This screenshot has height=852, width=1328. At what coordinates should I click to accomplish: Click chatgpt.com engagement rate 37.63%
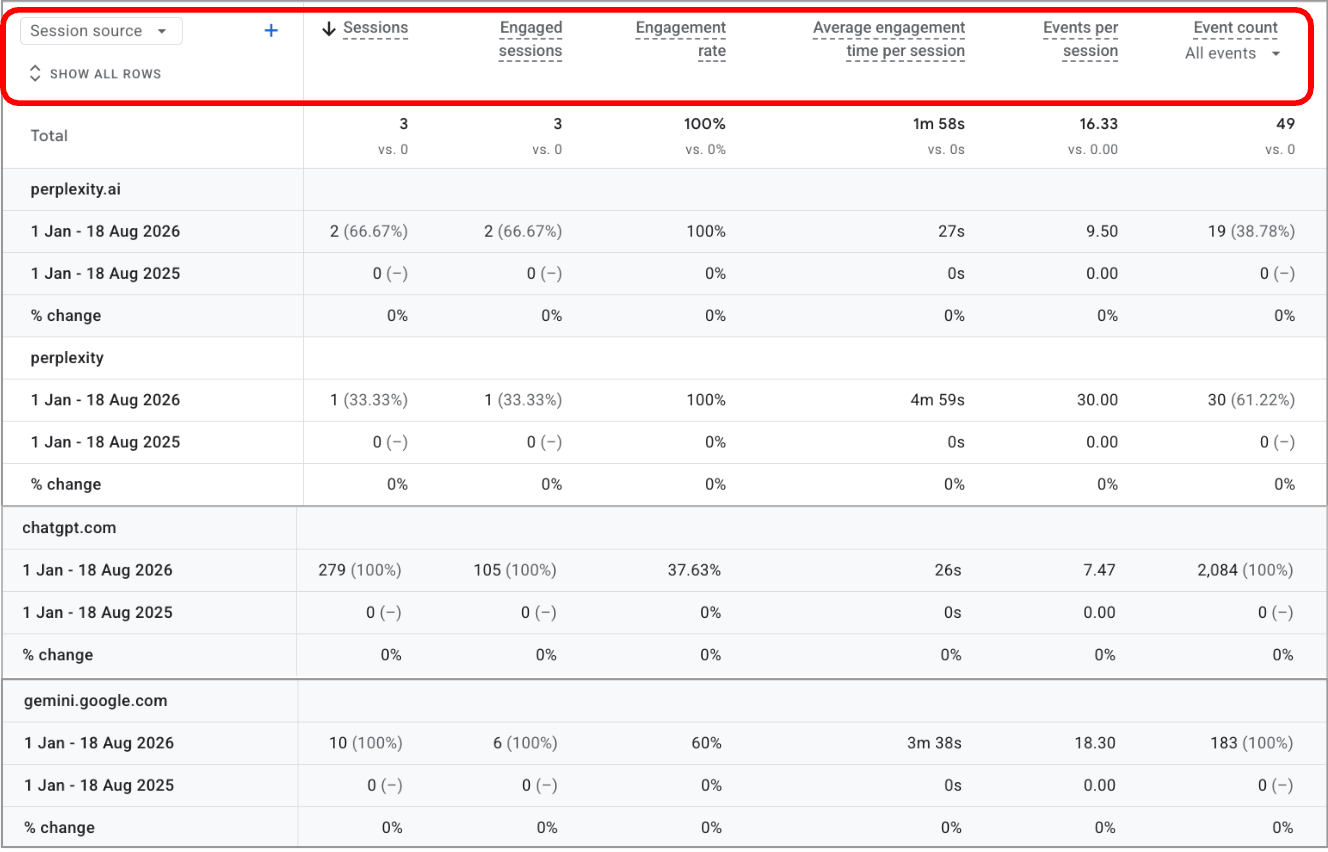tap(694, 571)
